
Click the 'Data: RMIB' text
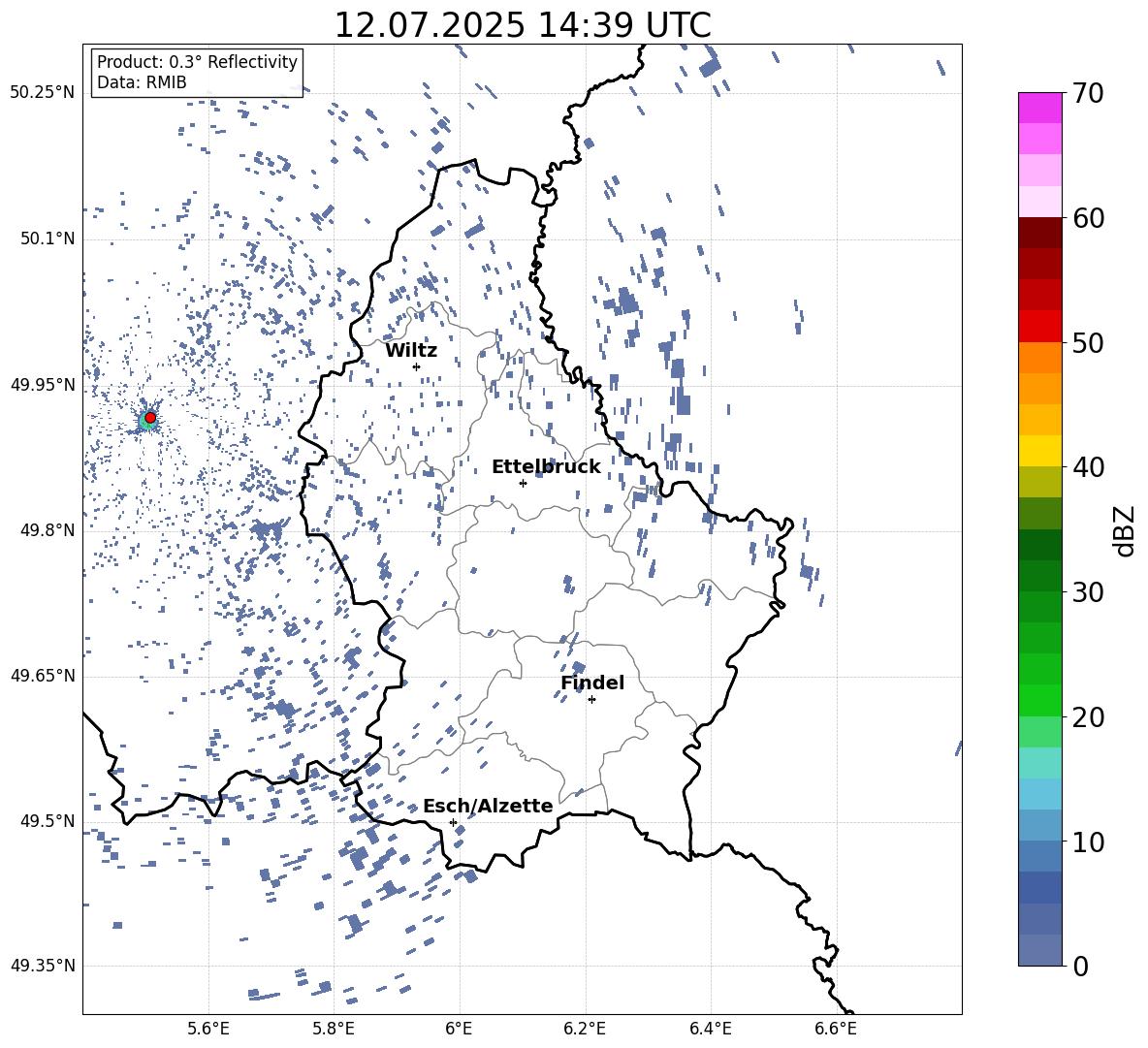click(x=142, y=82)
